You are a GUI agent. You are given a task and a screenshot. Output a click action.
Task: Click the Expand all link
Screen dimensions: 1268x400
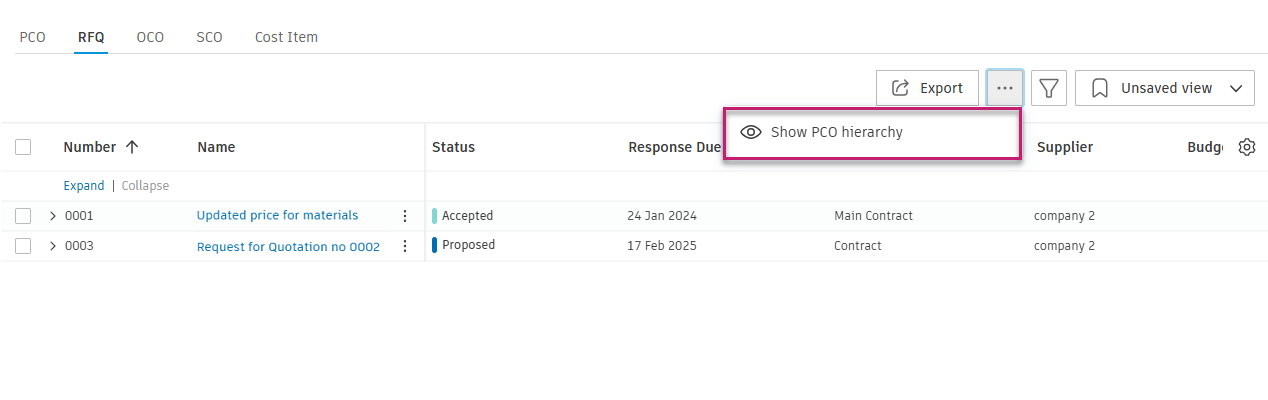tap(84, 186)
